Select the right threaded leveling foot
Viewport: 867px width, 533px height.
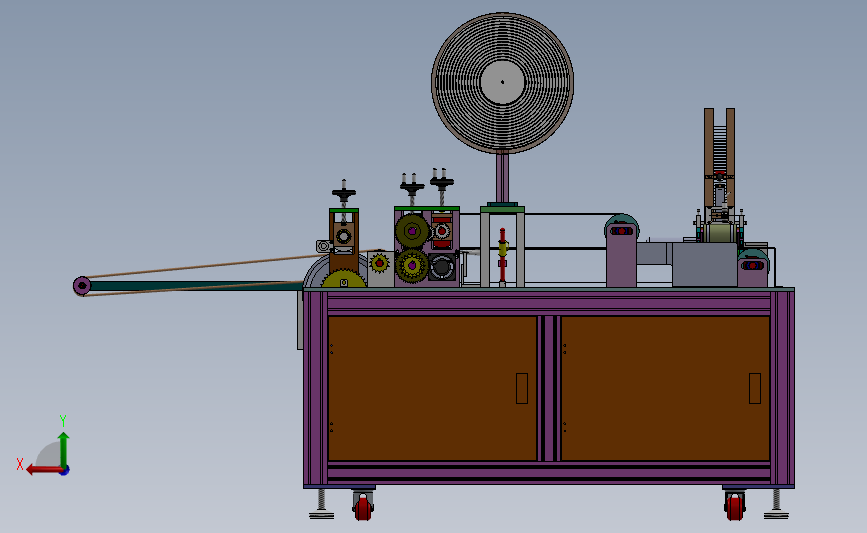776,504
